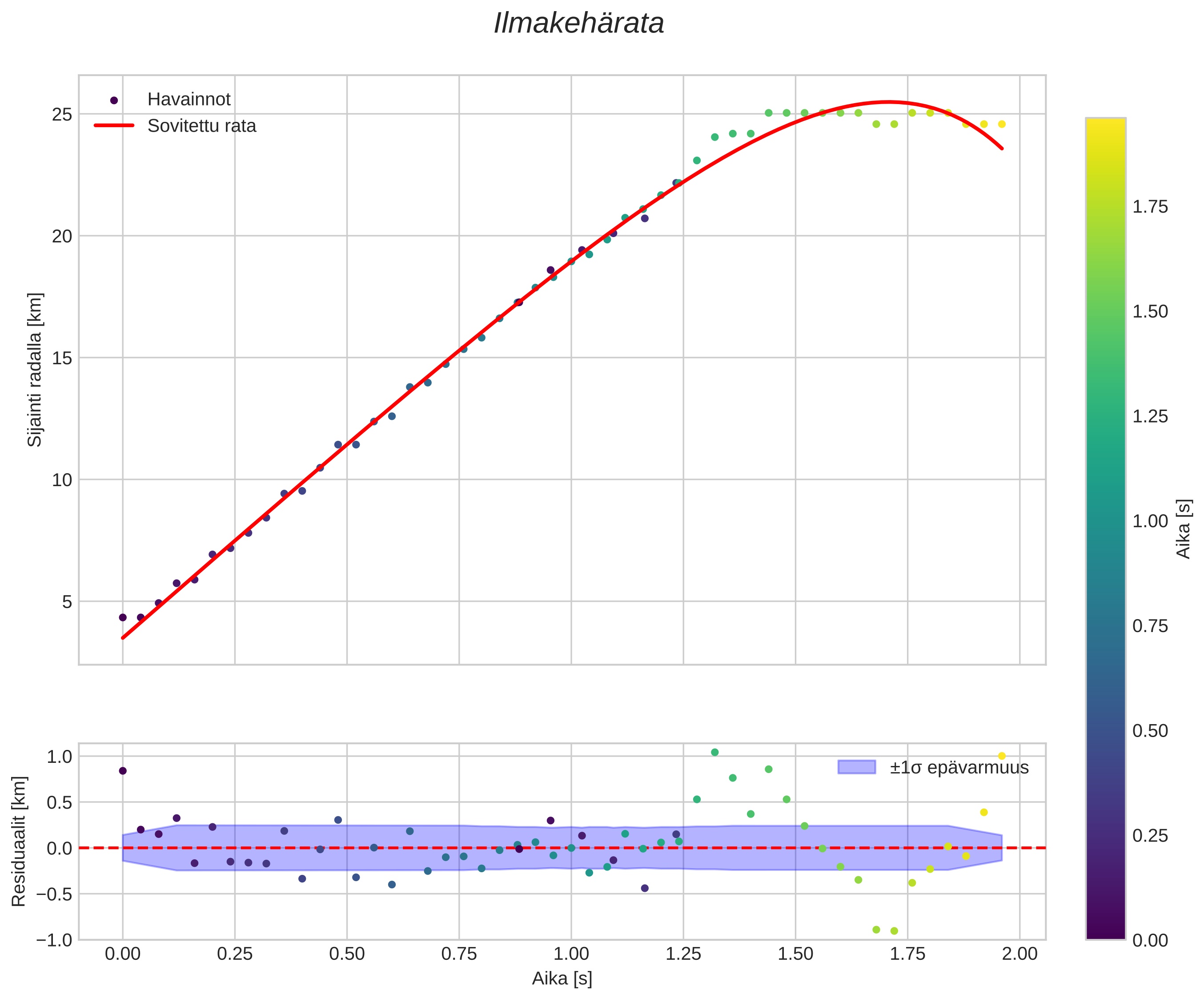Click the Havainnot legend marker dot
This screenshot has width=1204, height=999.
(113, 101)
